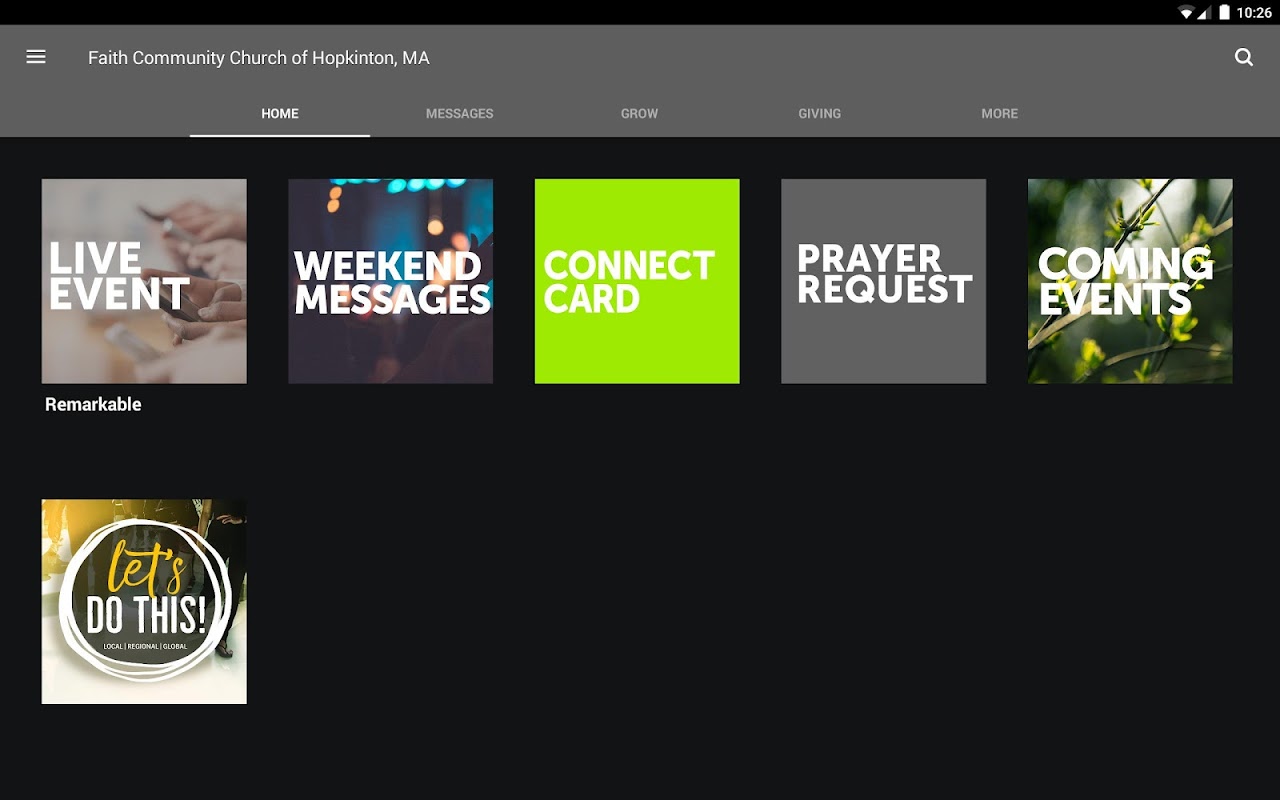The image size is (1280, 800).
Task: Tap the search magnifier icon
Action: (1244, 57)
